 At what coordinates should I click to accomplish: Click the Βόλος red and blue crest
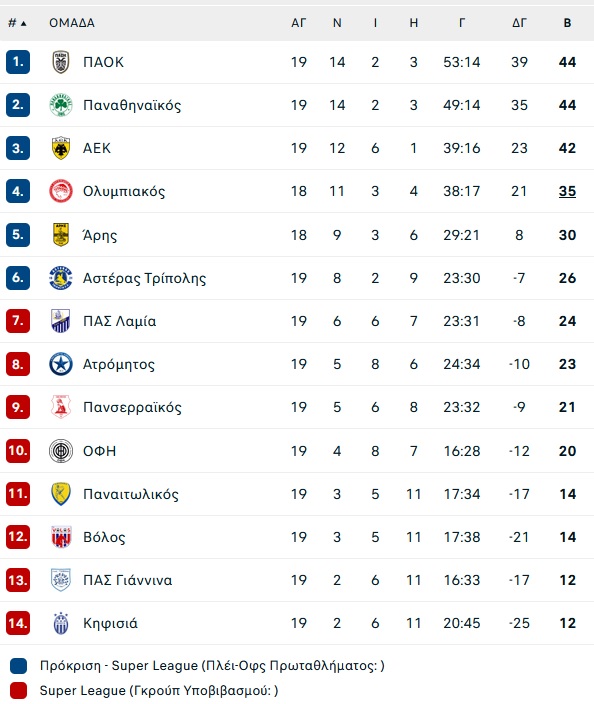[61, 537]
